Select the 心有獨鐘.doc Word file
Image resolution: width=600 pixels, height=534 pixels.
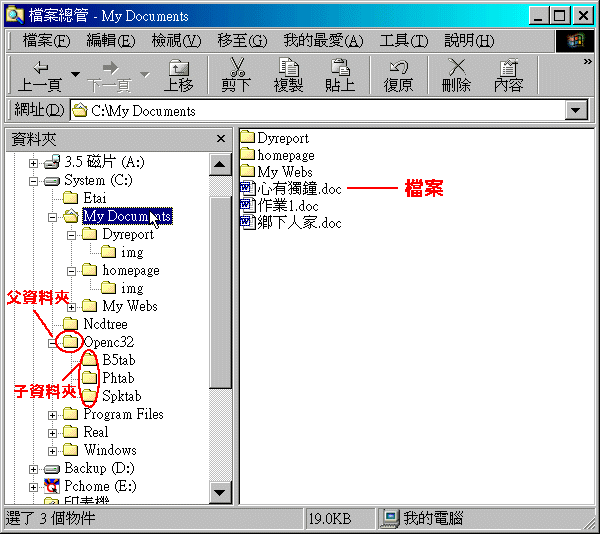pyautogui.click(x=291, y=189)
